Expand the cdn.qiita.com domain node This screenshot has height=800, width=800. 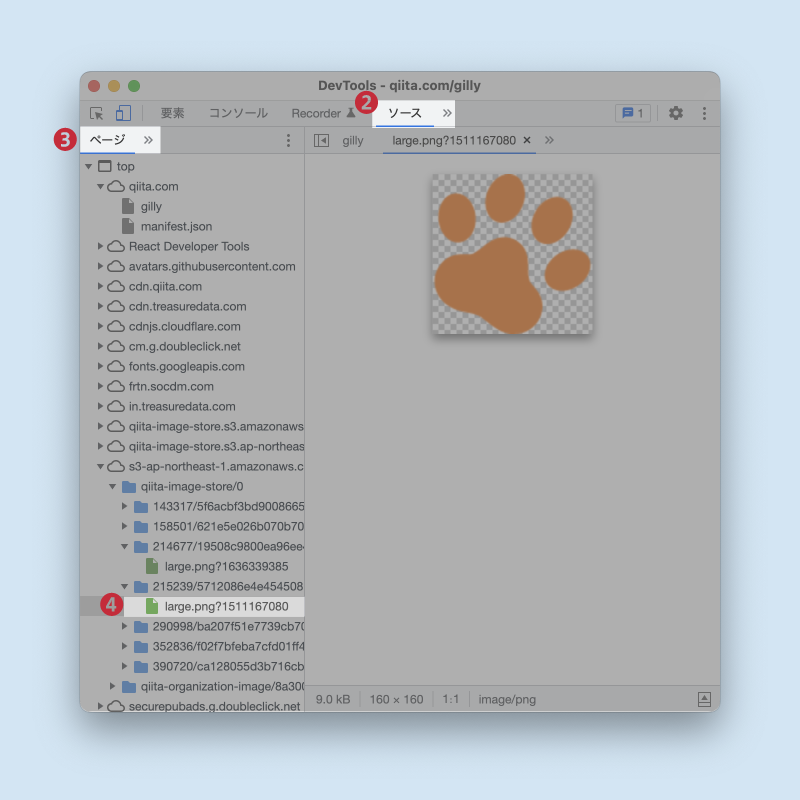[100, 286]
